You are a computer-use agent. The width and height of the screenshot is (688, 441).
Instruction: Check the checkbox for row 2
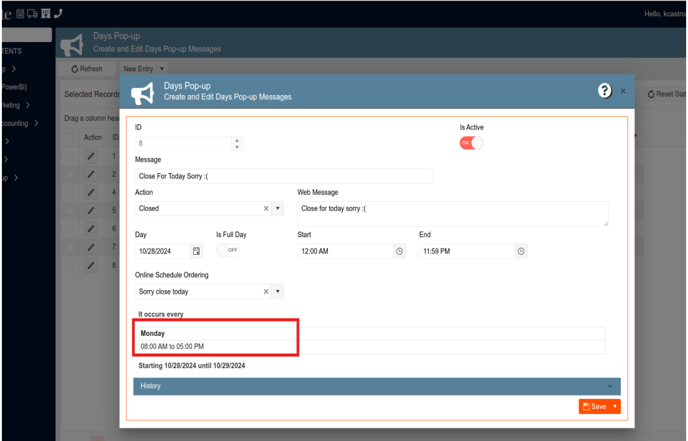point(70,174)
